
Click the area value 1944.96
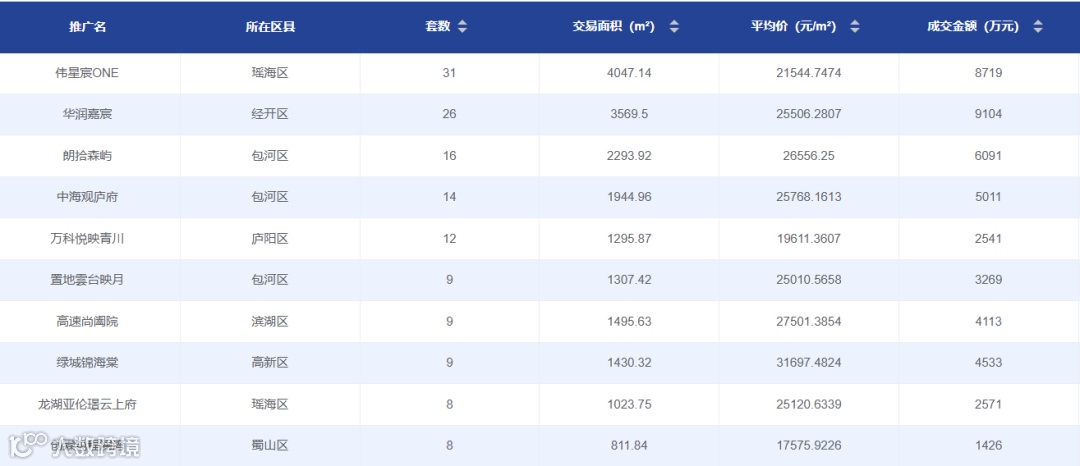coord(629,197)
